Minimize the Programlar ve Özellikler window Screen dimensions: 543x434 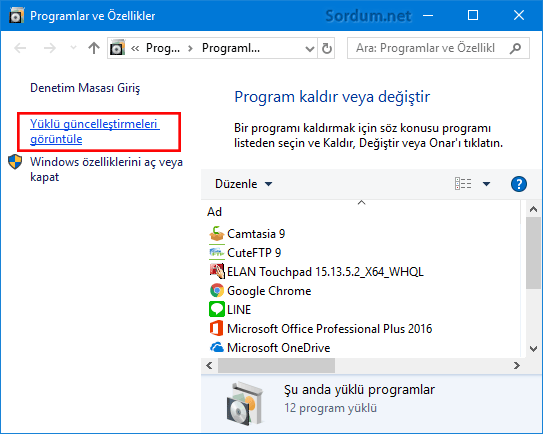428,15
